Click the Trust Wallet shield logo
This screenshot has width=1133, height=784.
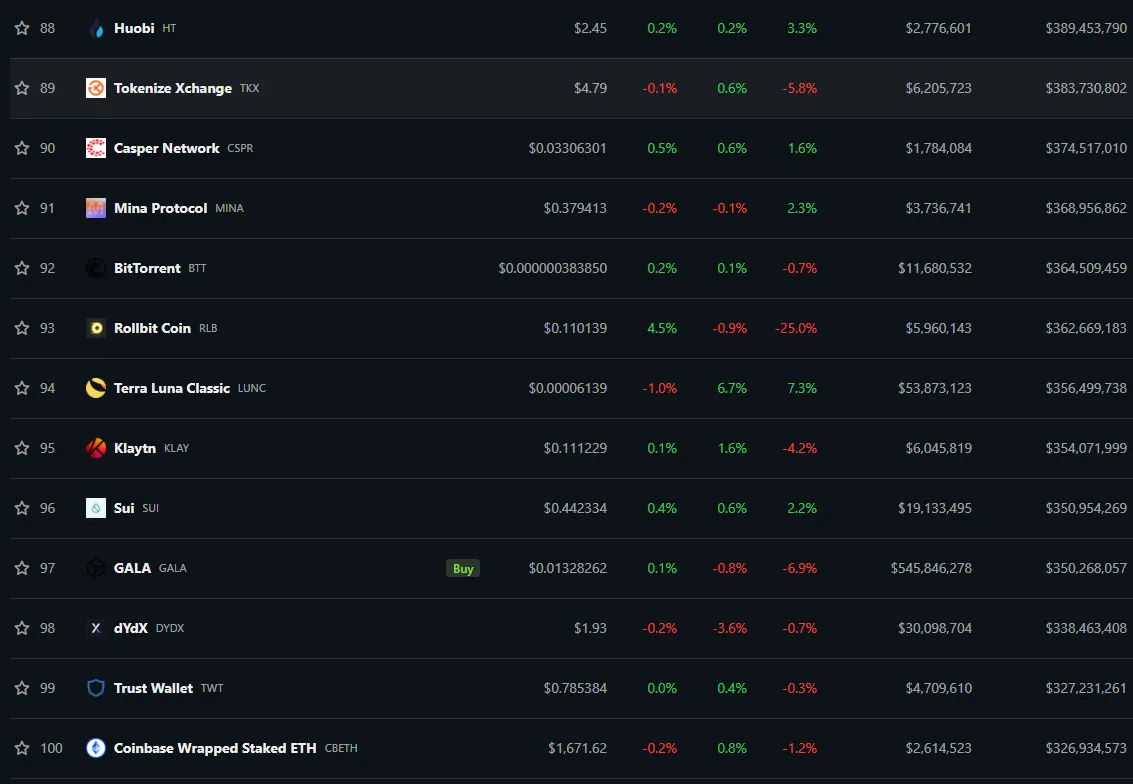pos(96,688)
